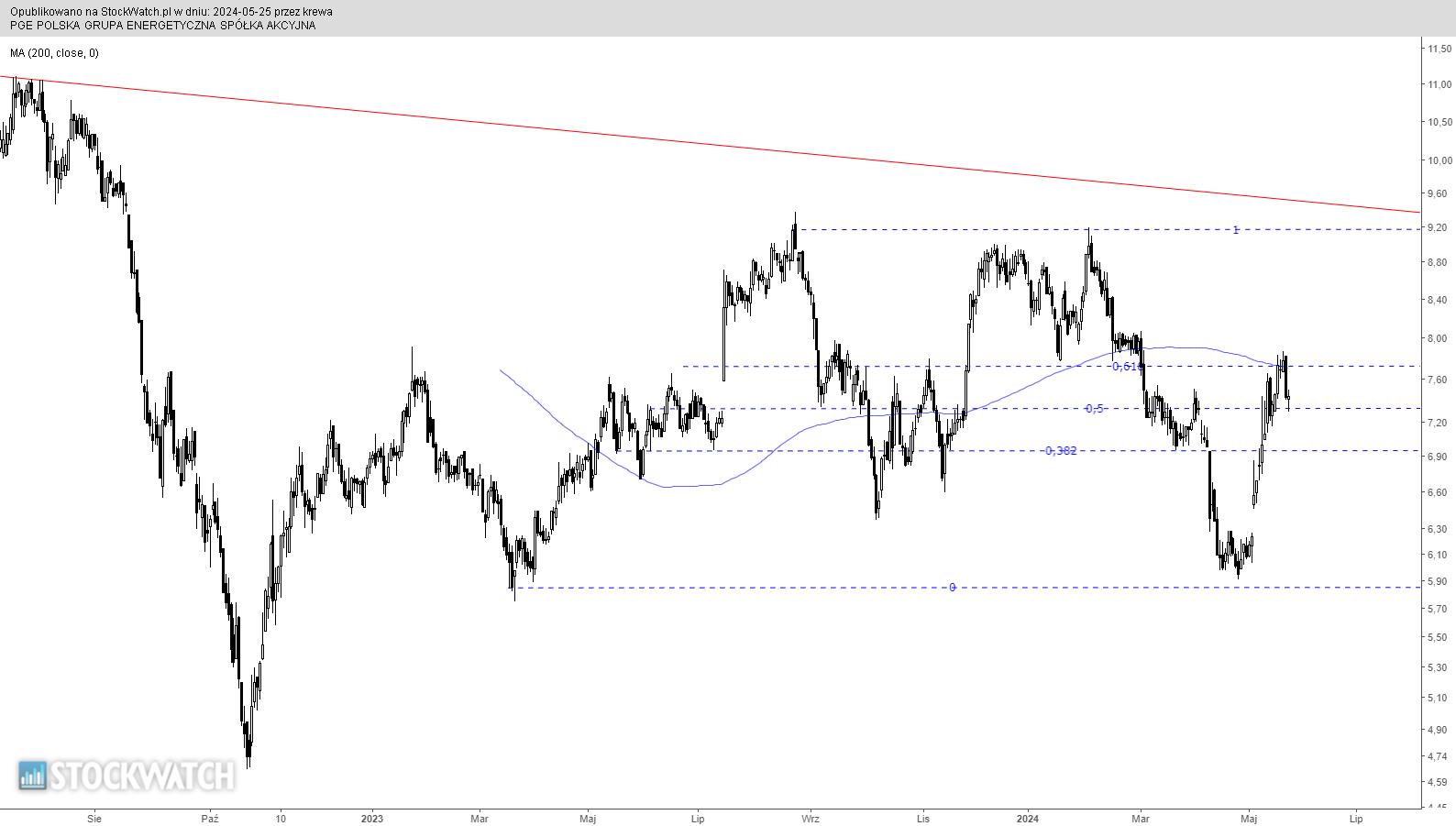Click the 2024 year label on time axis
Screen dimensions: 1456x826
[1028, 819]
